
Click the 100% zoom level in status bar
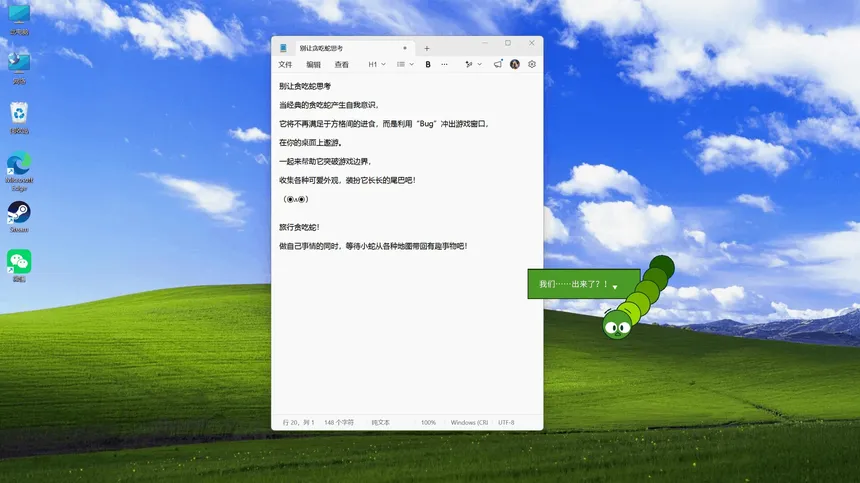coord(428,423)
